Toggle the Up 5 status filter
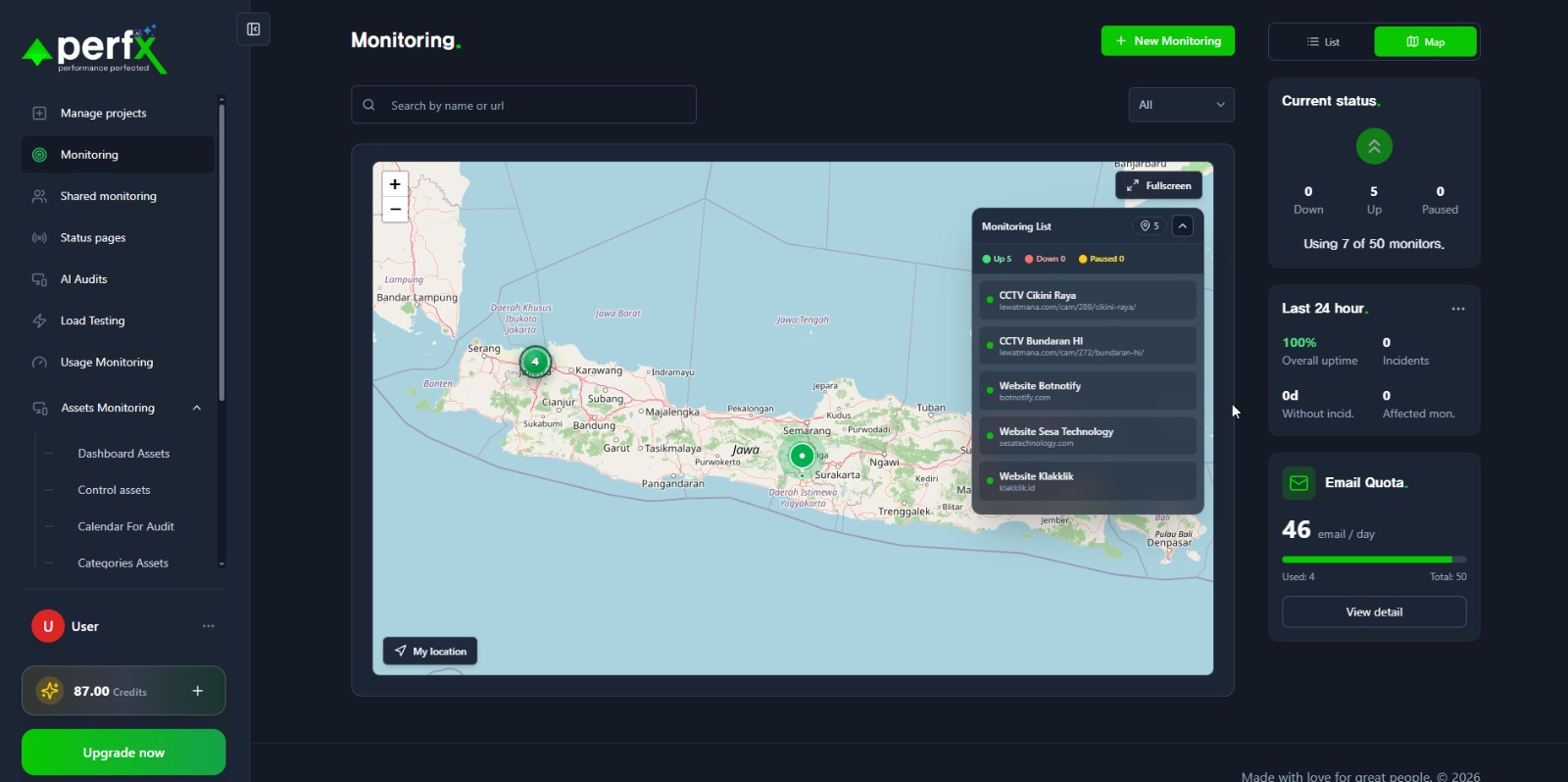Viewport: 1568px width, 782px height. 997,259
